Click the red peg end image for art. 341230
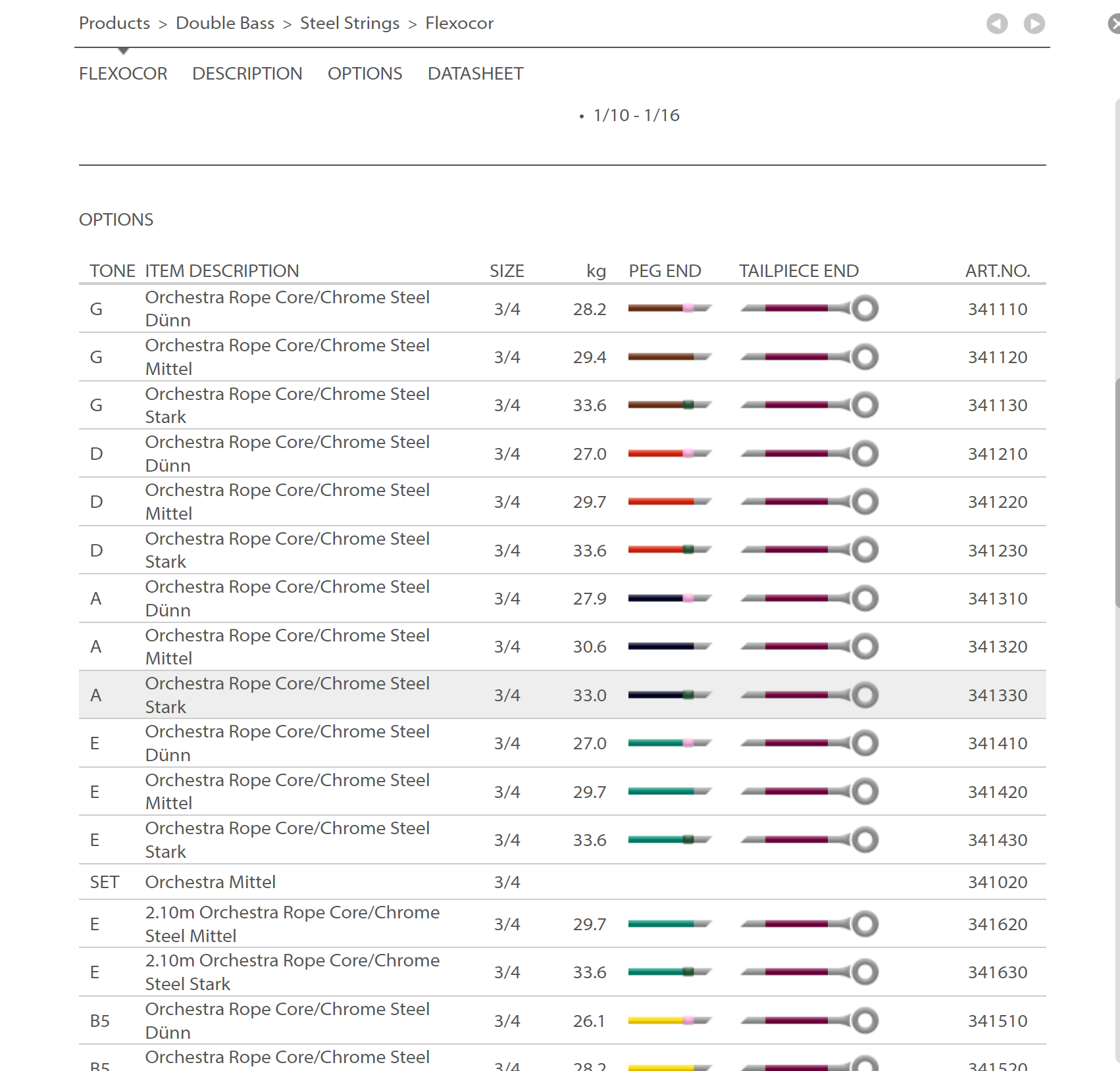 click(670, 549)
